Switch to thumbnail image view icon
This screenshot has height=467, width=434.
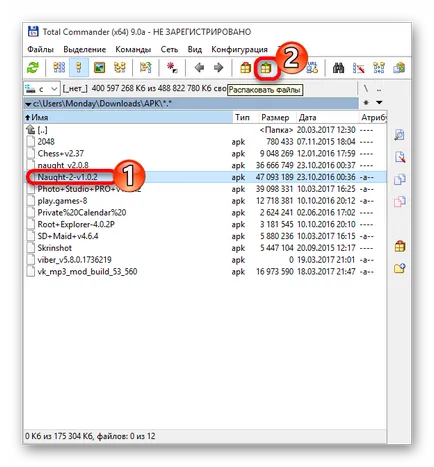click(99, 68)
